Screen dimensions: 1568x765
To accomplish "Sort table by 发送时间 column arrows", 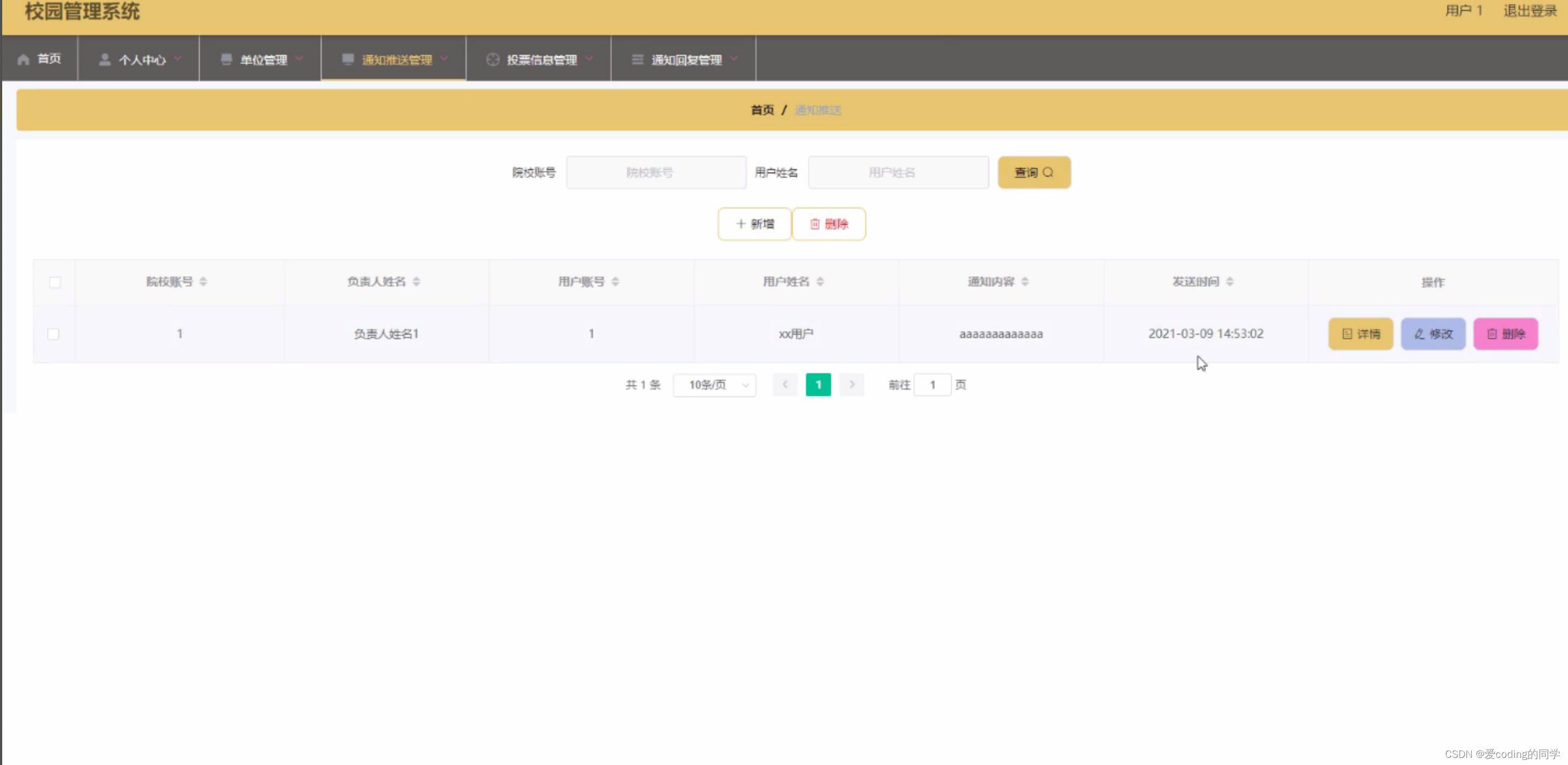I will pyautogui.click(x=1230, y=281).
